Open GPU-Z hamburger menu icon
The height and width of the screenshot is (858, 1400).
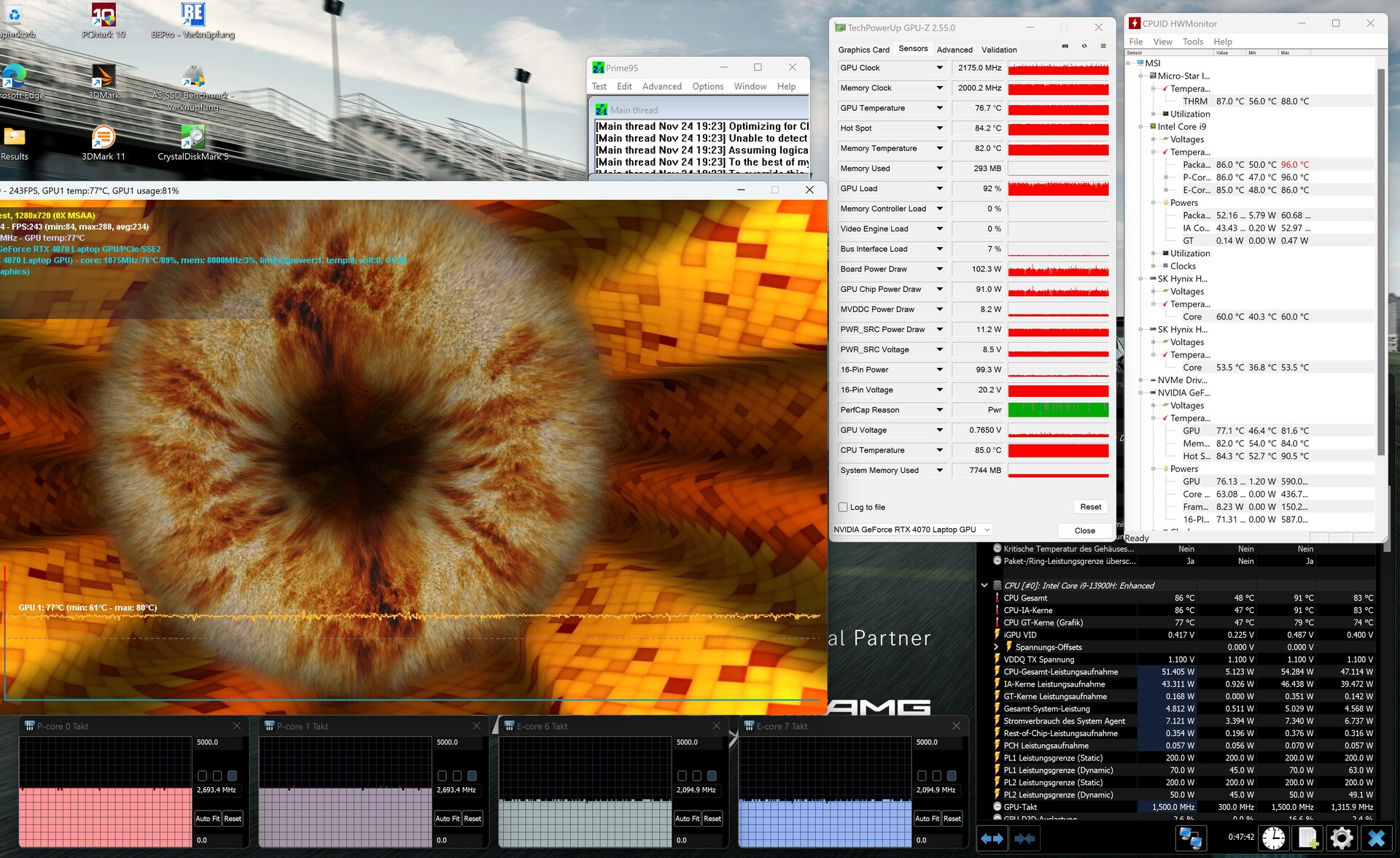tap(1103, 46)
